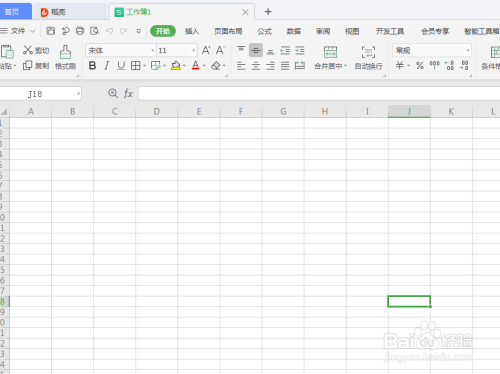Image resolution: width=500 pixels, height=374 pixels.
Task: Click the Borders grid icon
Action: click(x=135, y=66)
